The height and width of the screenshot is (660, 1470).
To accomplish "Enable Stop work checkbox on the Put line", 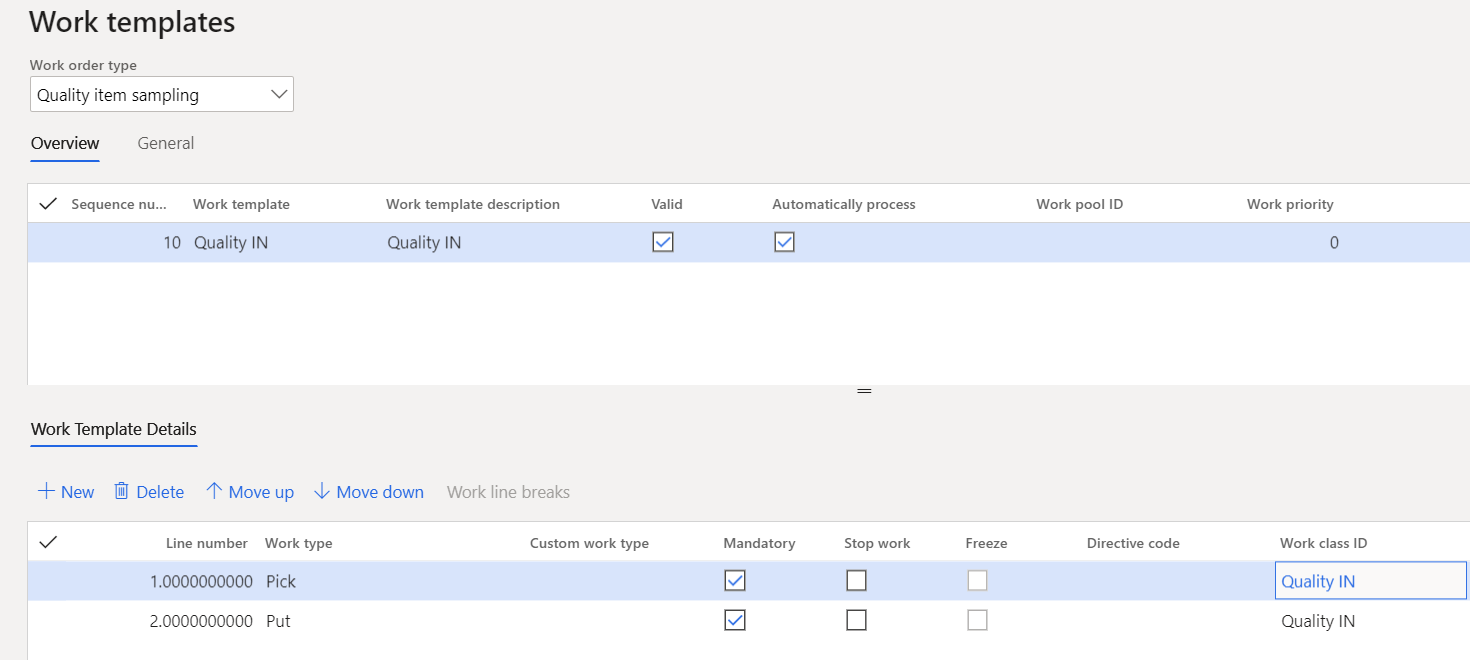I will (x=856, y=621).
